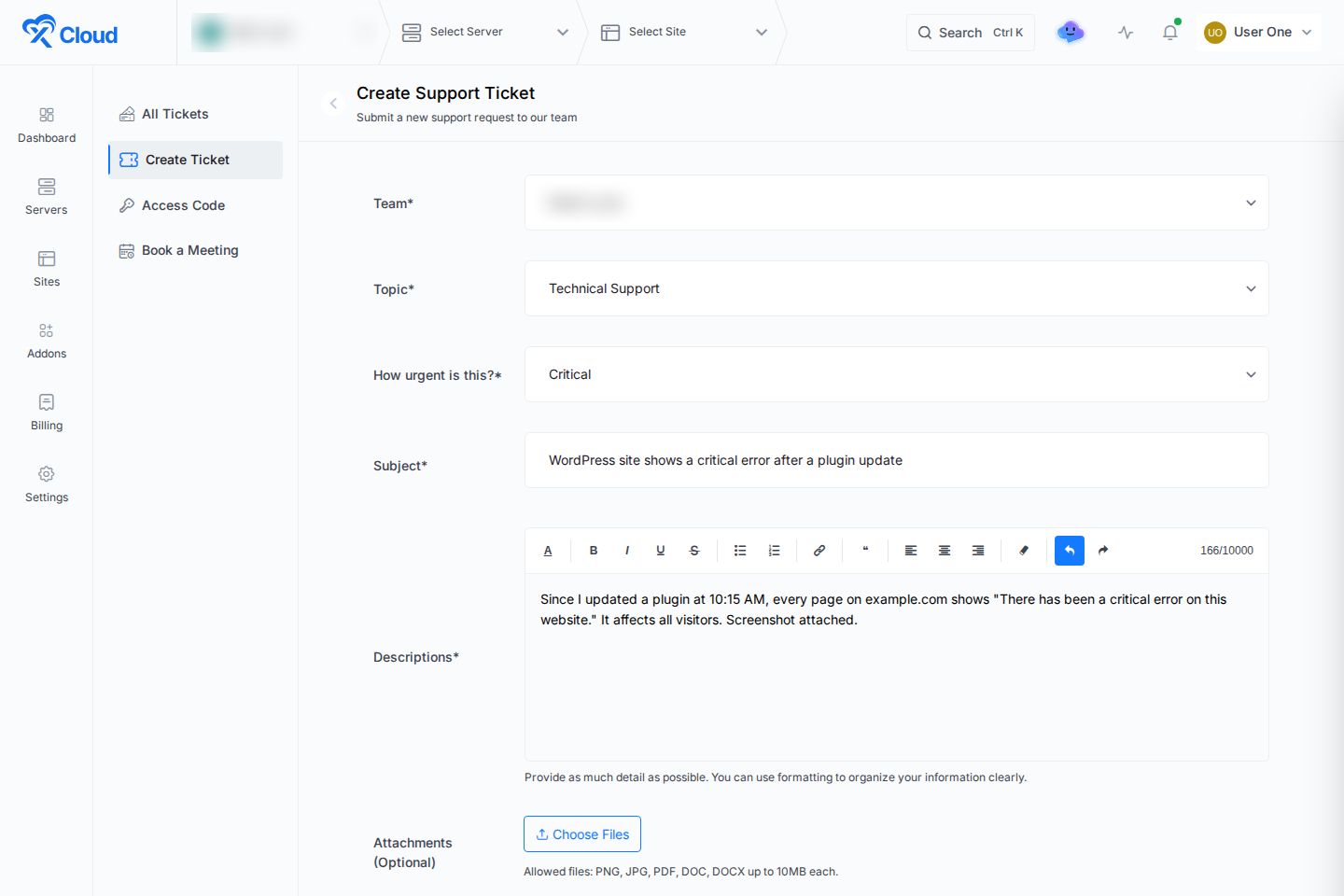Open Settings in left sidebar
The image size is (1344, 896).
tap(47, 485)
